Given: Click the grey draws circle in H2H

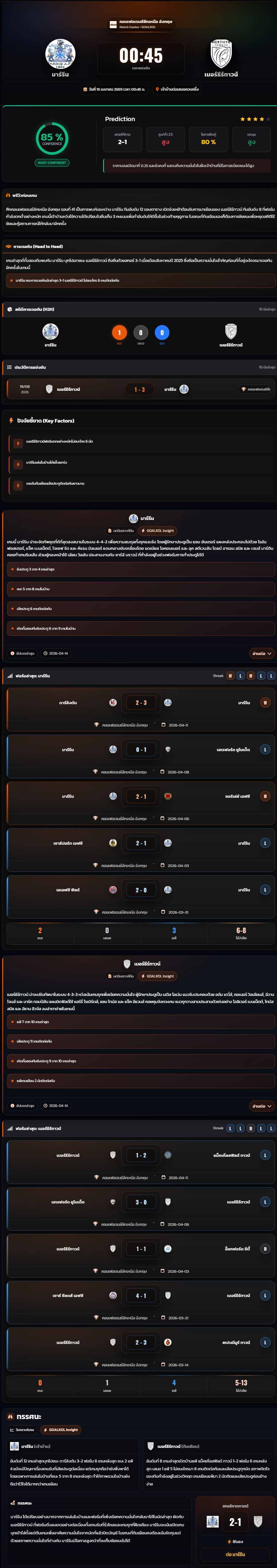Looking at the screenshot, I should tap(141, 333).
